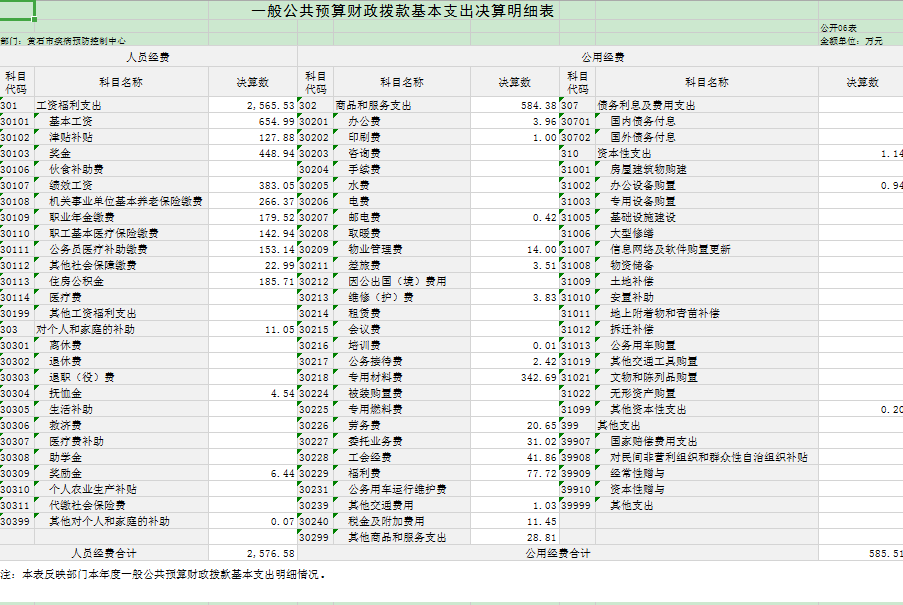Select the 办公设备购置 cell
The width and height of the screenshot is (903, 605).
pos(642,185)
